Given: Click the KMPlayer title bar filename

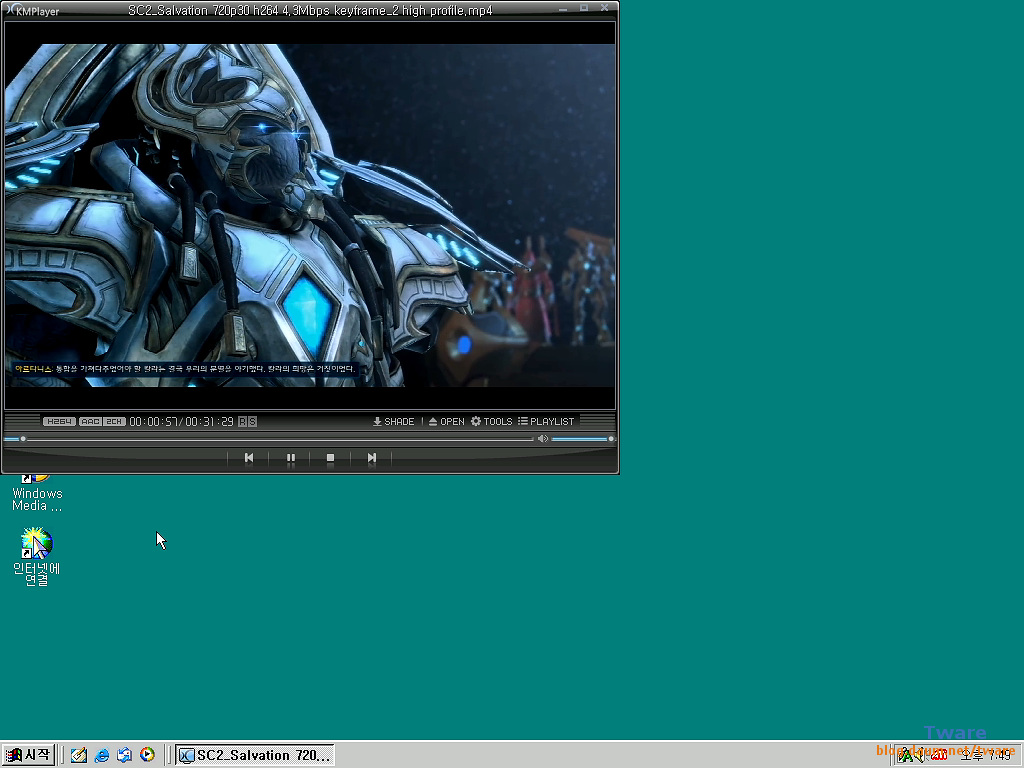Looking at the screenshot, I should click(310, 10).
